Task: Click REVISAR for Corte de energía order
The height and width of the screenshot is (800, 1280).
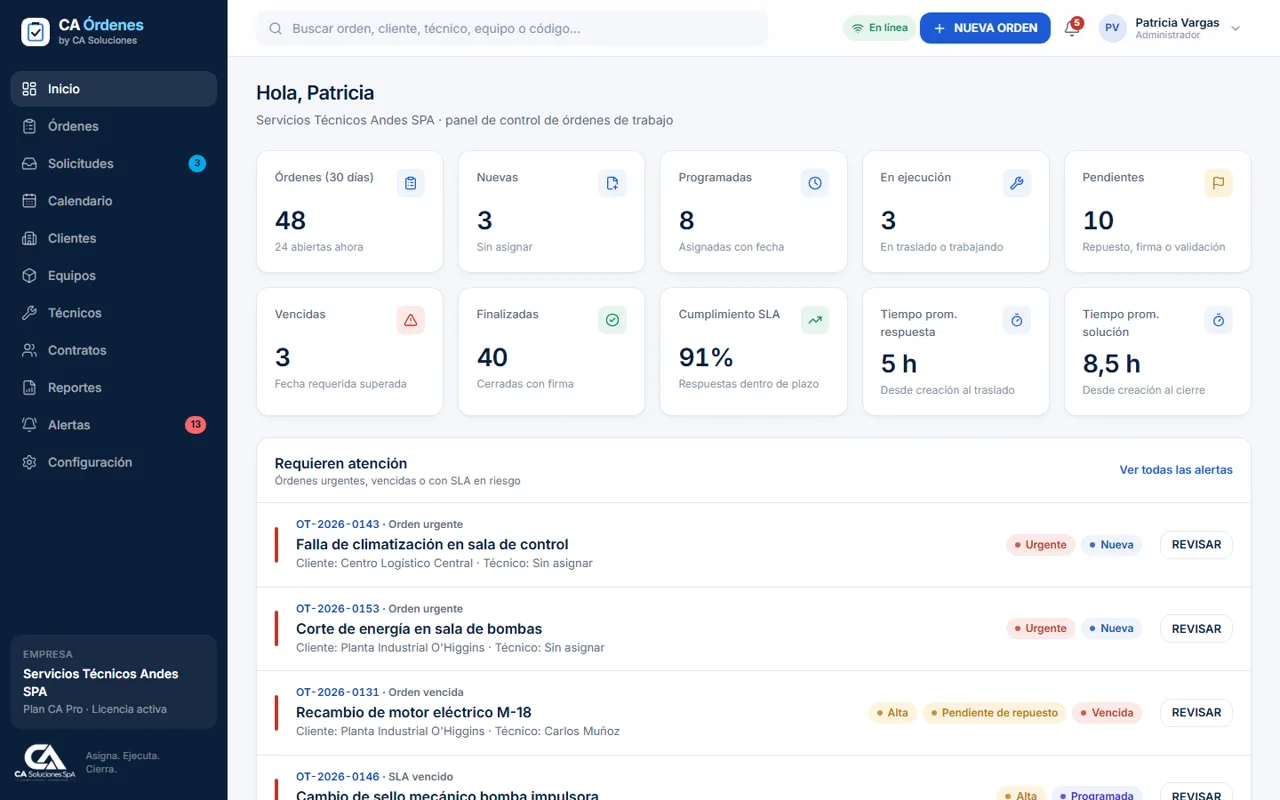Action: tap(1196, 629)
